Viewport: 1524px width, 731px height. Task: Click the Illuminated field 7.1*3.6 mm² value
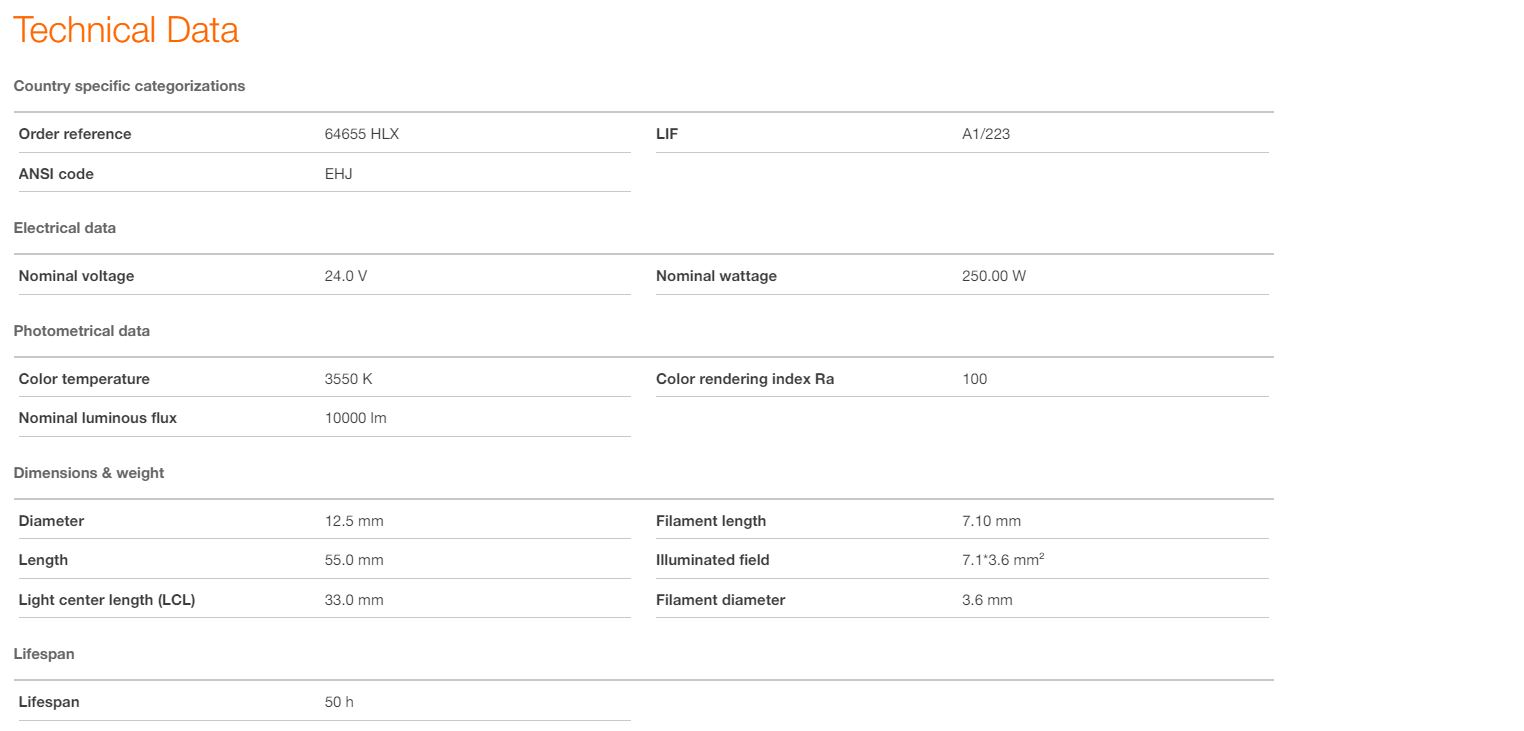[1002, 560]
